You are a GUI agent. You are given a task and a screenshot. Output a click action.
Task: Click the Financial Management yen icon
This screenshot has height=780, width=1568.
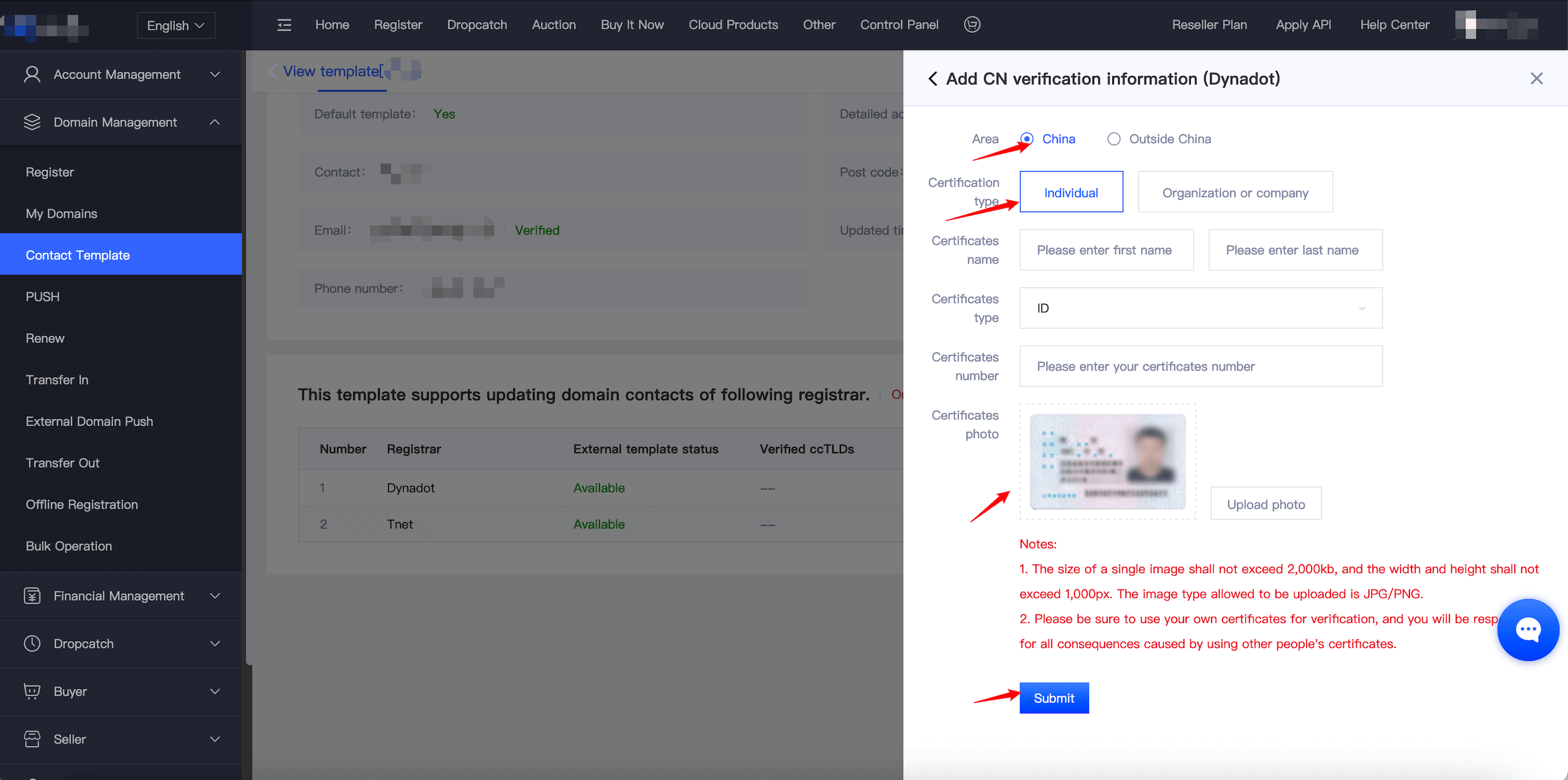pos(32,595)
